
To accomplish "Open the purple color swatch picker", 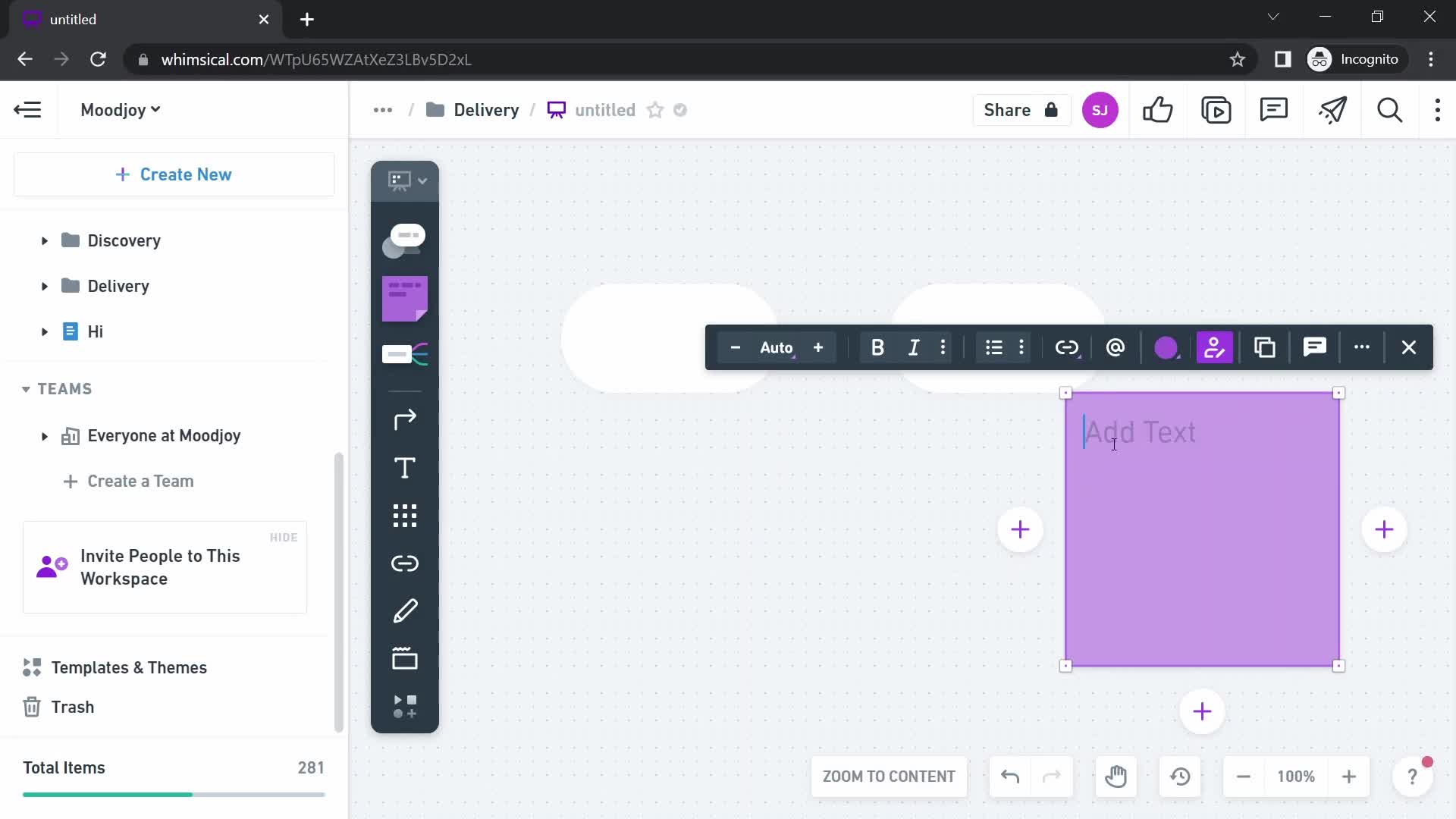I will coord(1166,347).
